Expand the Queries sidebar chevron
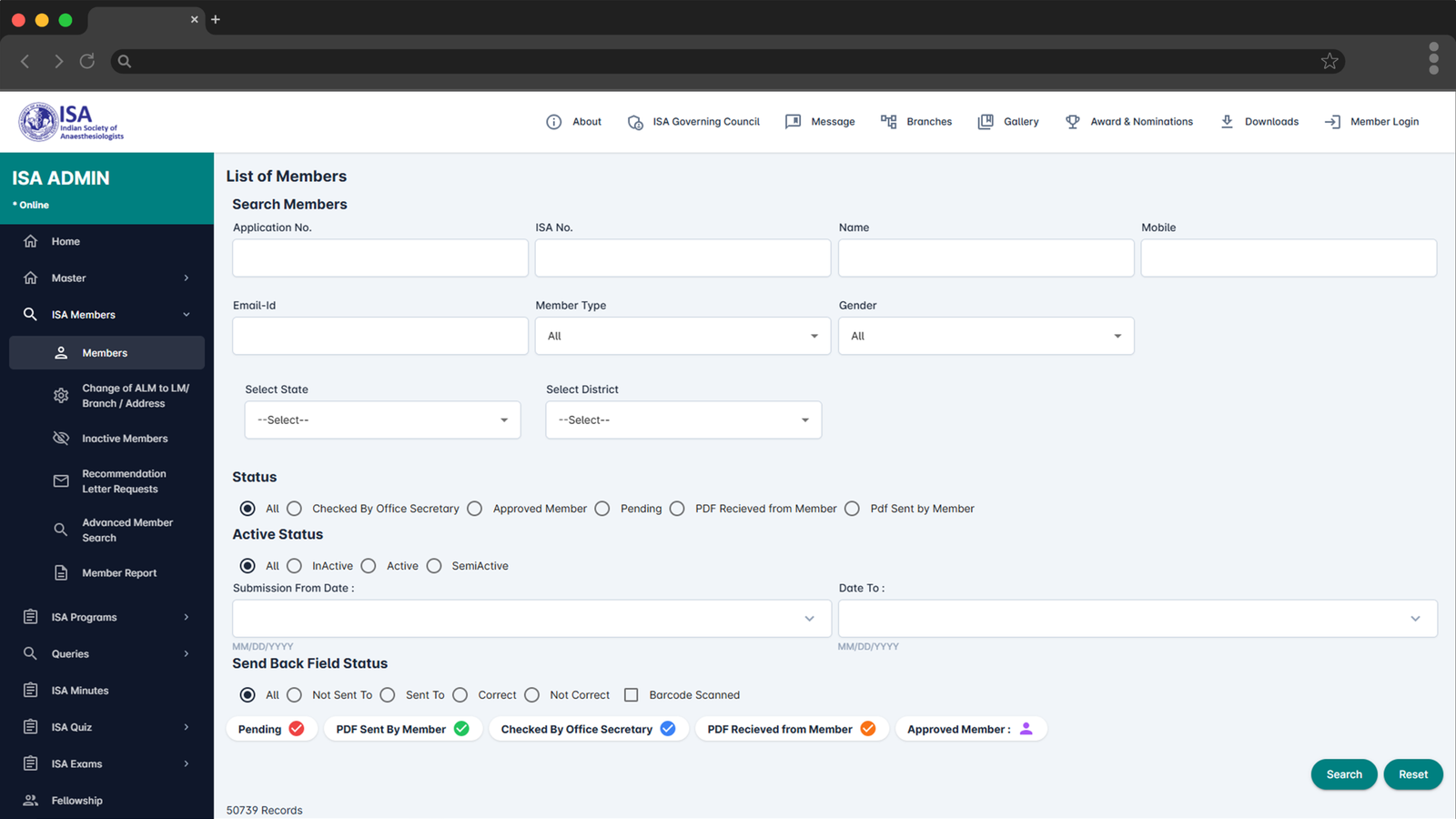 pyautogui.click(x=187, y=653)
